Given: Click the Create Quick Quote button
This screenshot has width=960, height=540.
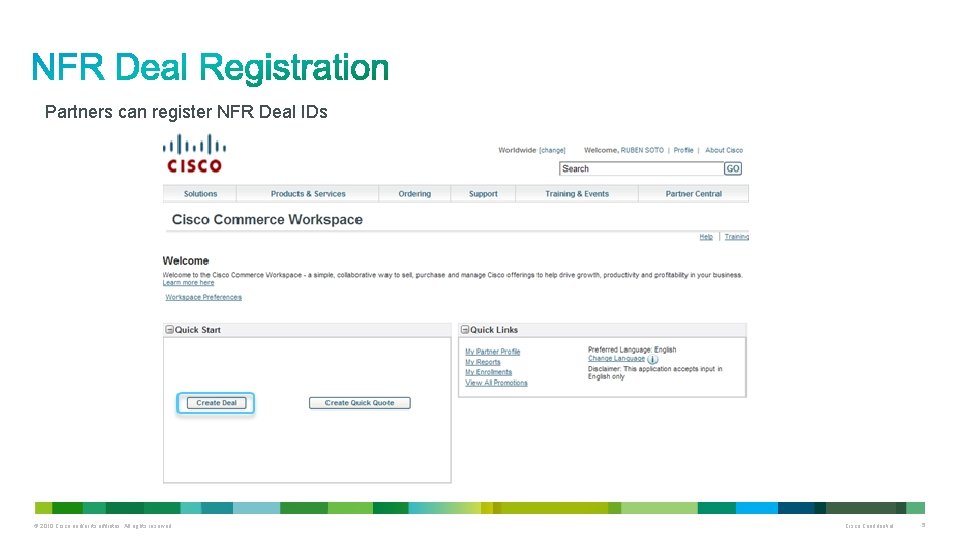Looking at the screenshot, I should click(x=359, y=403).
